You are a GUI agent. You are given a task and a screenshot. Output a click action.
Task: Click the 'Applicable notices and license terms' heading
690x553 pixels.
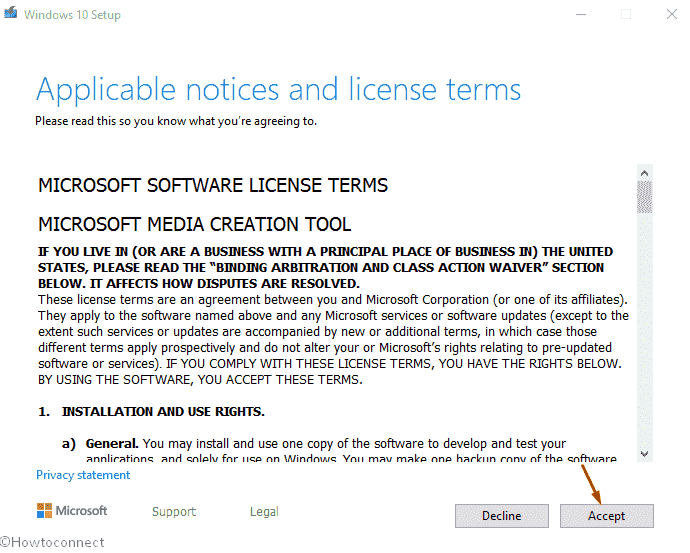coord(278,89)
